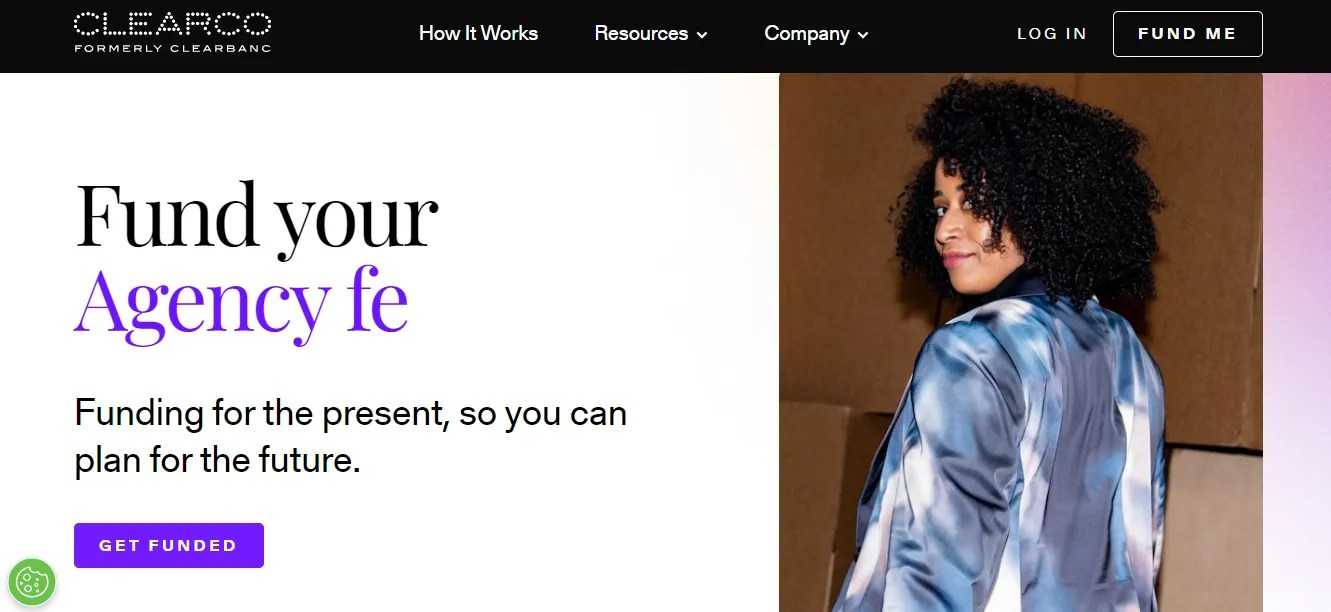This screenshot has height=612, width=1331.
Task: Click the 'Funding for the present' subheading line
Action: pyautogui.click(x=351, y=413)
